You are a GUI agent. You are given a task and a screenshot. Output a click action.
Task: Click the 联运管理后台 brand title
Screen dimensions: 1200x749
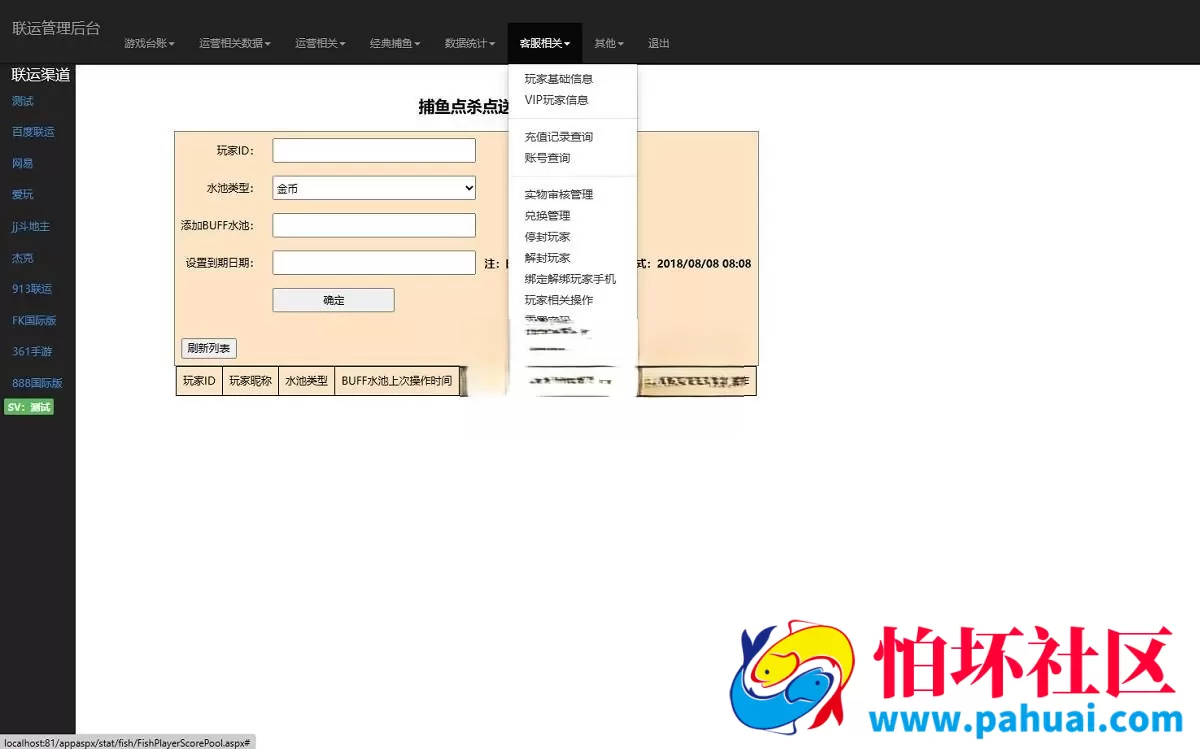pyautogui.click(x=56, y=28)
